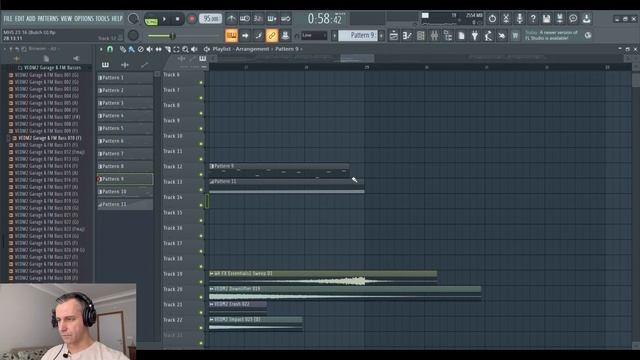Stop playback with the stop button
Screen dimensions: 640x360
tap(177, 19)
